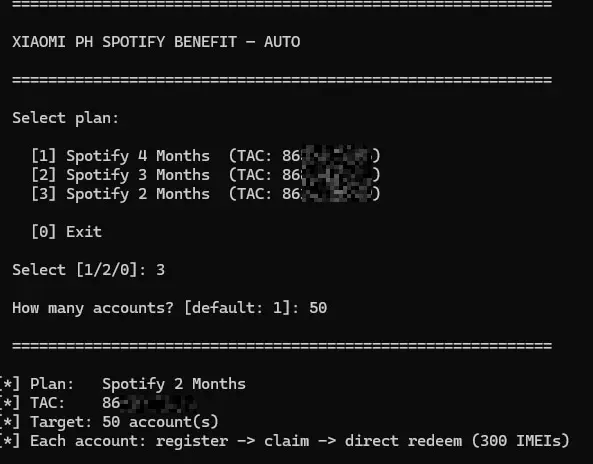The width and height of the screenshot is (593, 464).
Task: Click the 'Plan: Spotify 2 Months' status line
Action: (123, 384)
